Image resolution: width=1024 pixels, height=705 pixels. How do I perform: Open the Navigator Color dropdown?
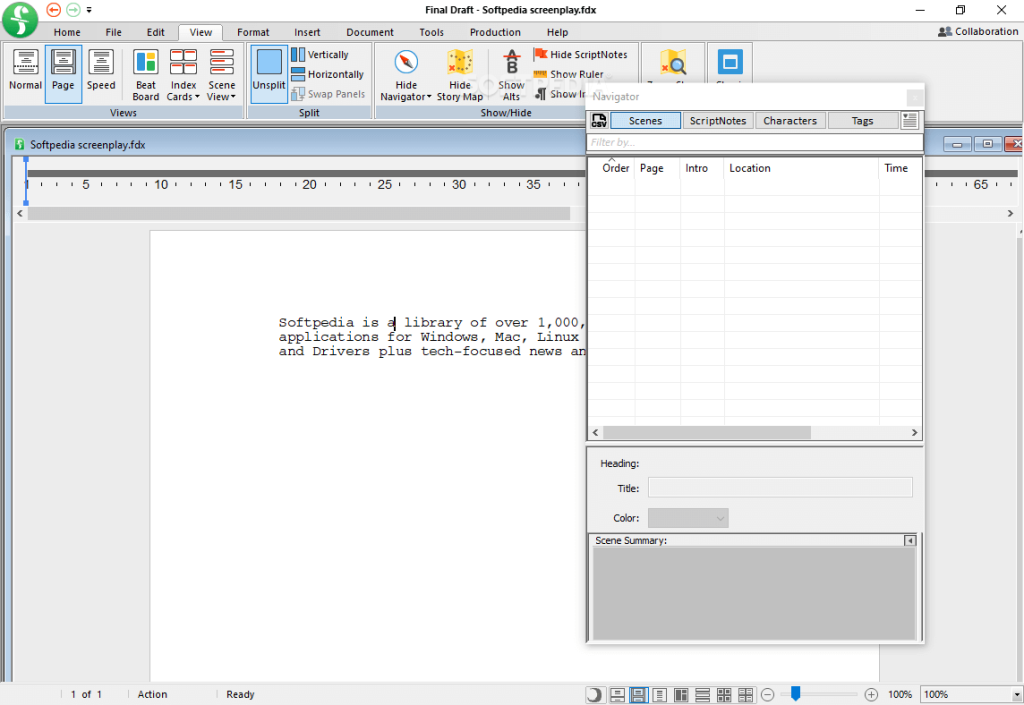point(688,518)
